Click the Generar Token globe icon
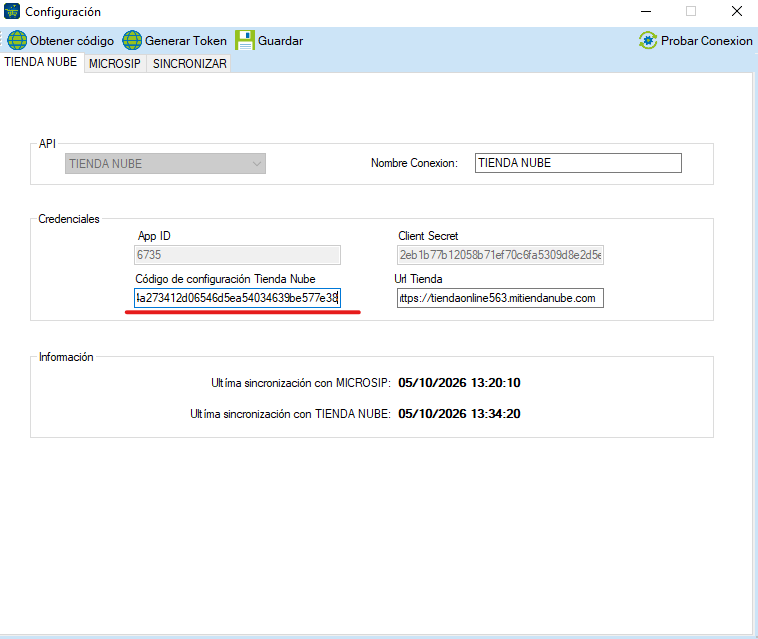 point(132,41)
